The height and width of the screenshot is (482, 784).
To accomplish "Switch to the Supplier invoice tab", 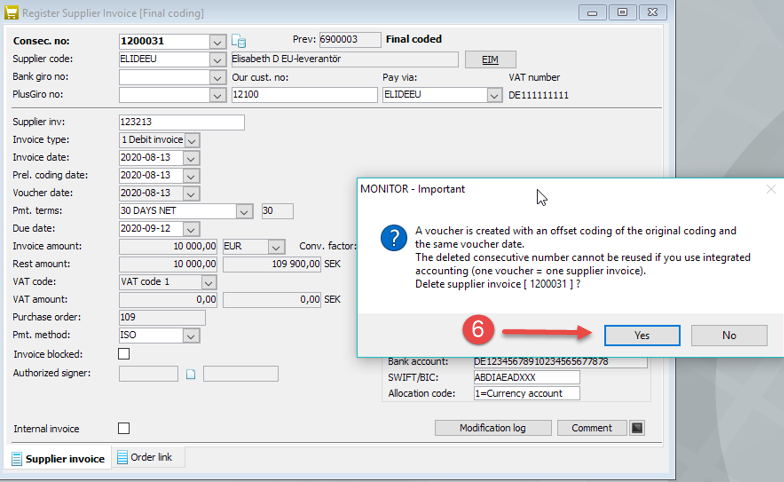I will (58, 458).
